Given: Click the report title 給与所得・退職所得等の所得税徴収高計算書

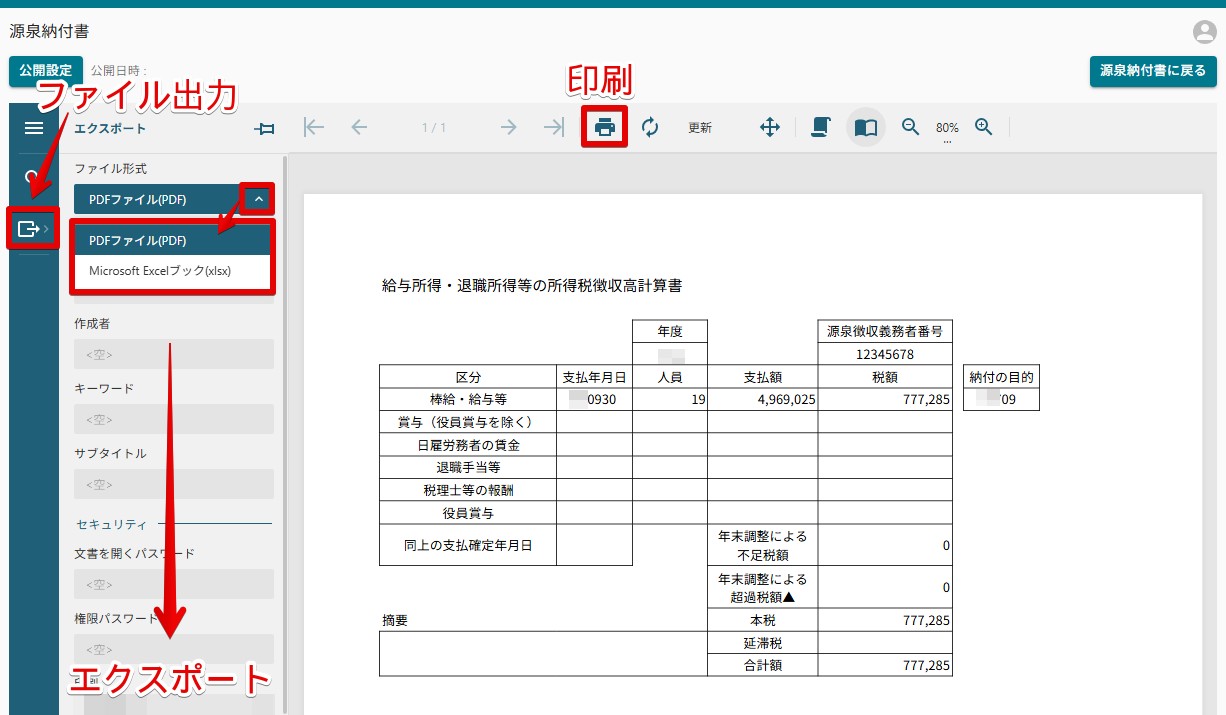Looking at the screenshot, I should [532, 286].
